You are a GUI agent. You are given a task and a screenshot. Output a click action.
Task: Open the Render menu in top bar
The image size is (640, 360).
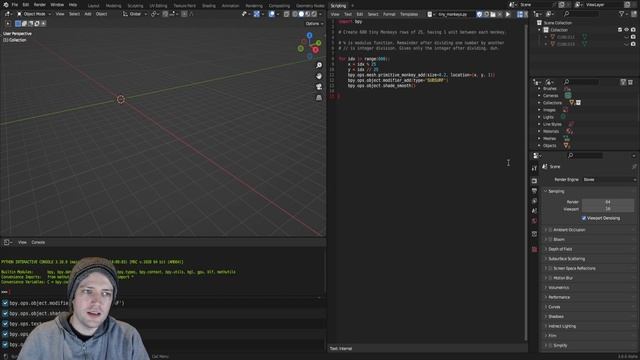point(40,5)
